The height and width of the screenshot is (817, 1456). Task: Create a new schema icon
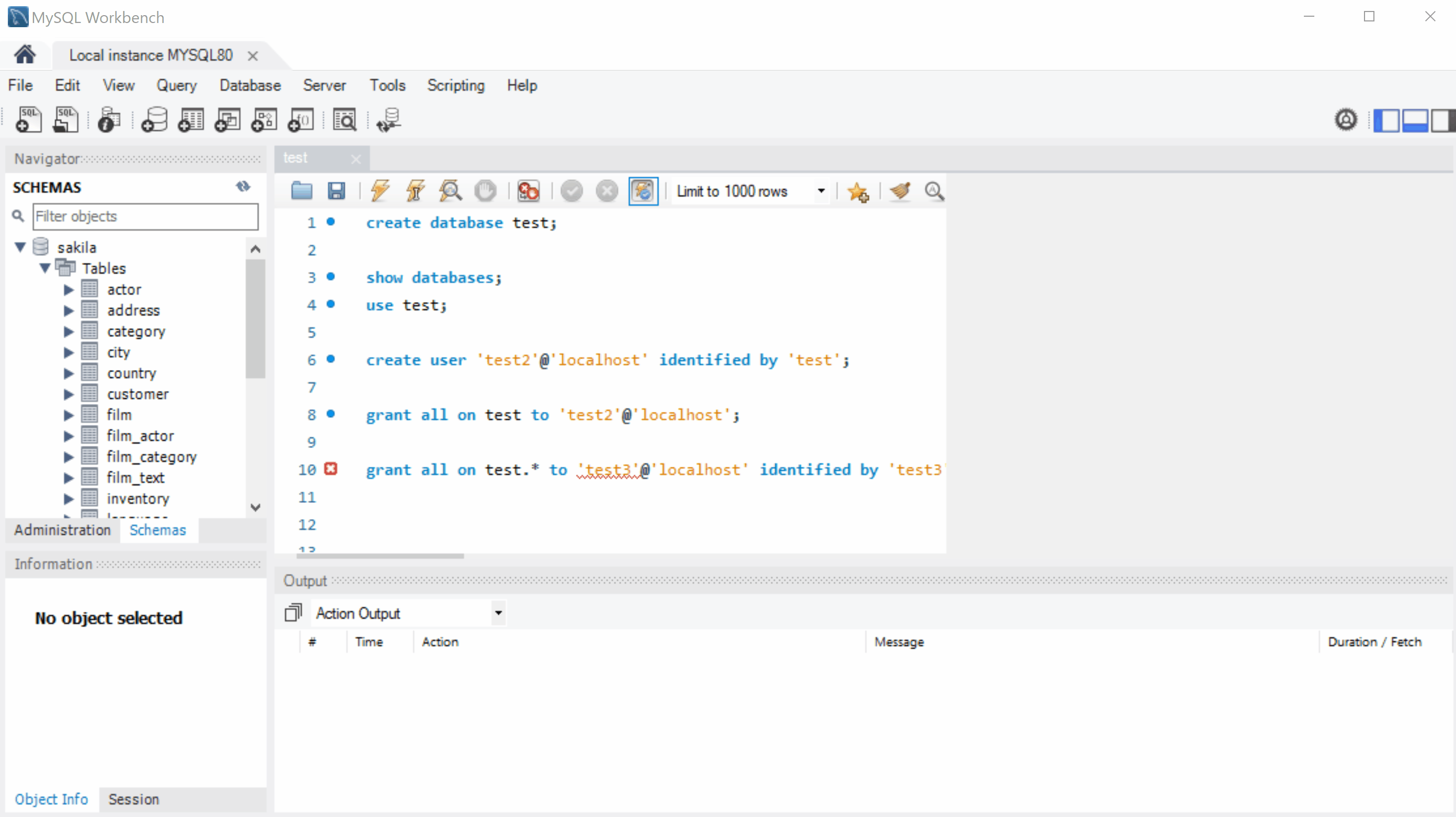click(x=154, y=119)
